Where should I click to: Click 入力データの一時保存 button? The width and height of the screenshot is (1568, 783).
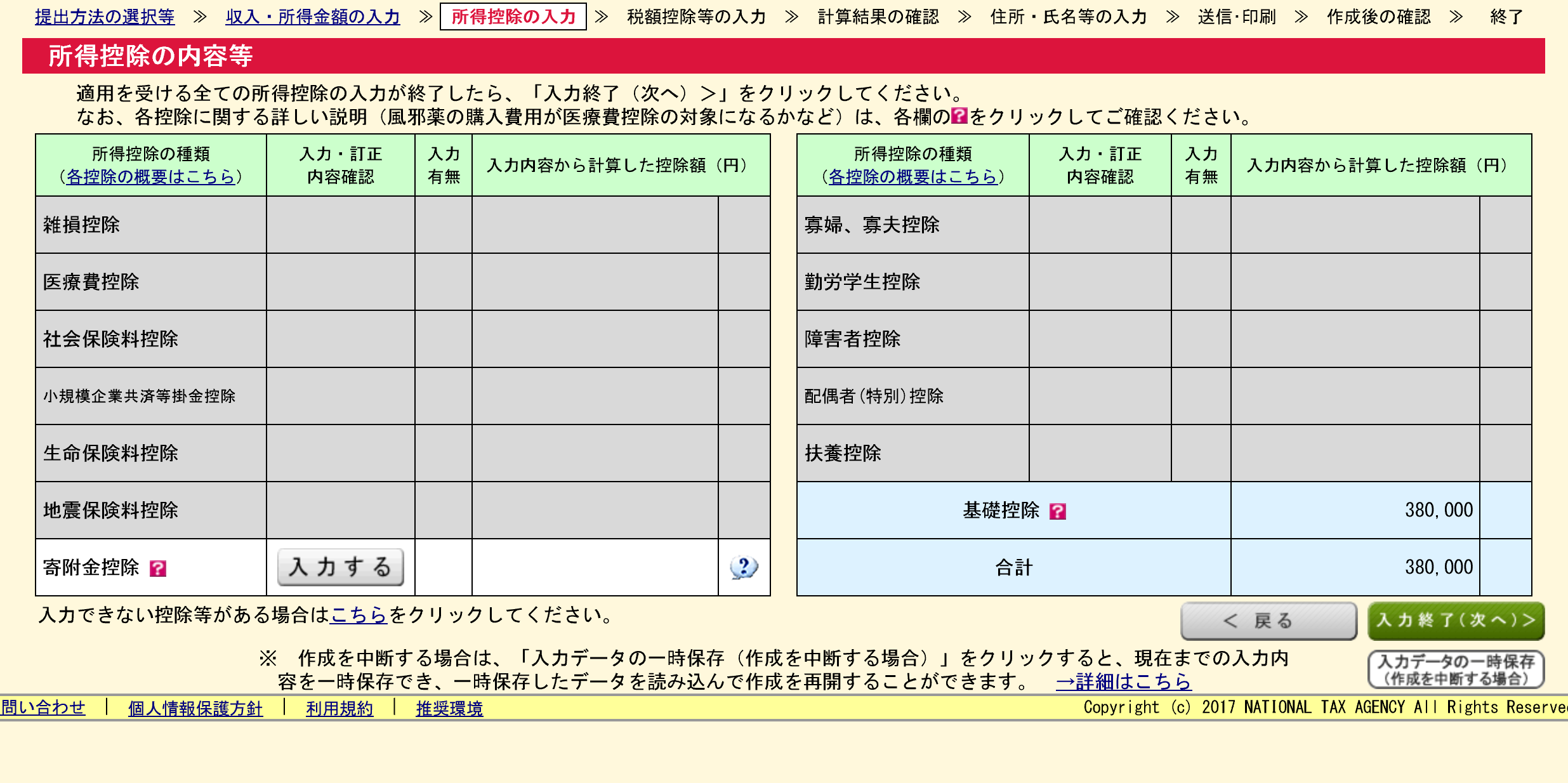coord(1455,669)
